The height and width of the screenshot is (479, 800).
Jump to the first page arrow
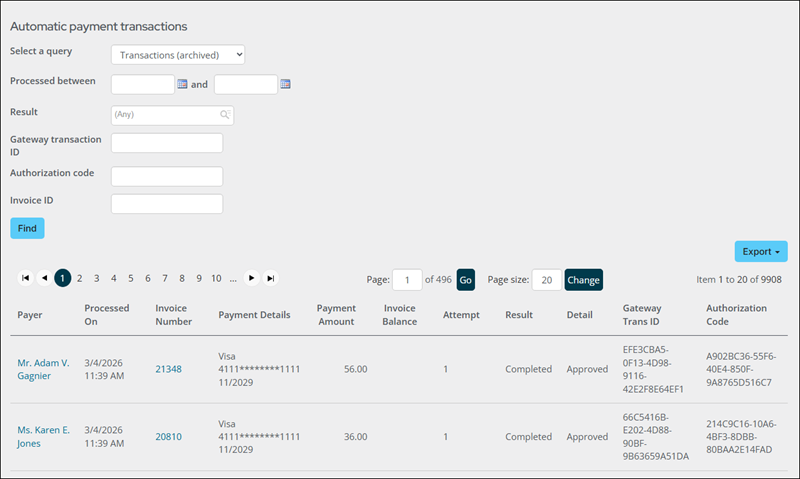click(x=26, y=278)
